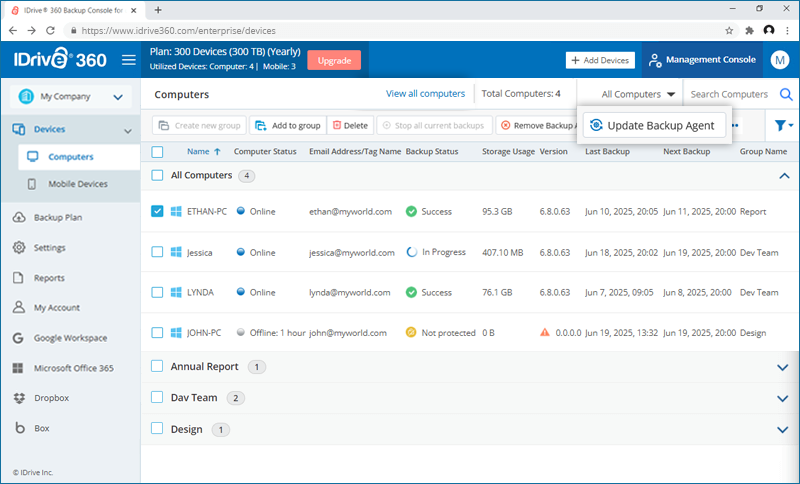Click the Dropbox icon in the sidebar
This screenshot has height=484, width=800.
click(x=19, y=398)
